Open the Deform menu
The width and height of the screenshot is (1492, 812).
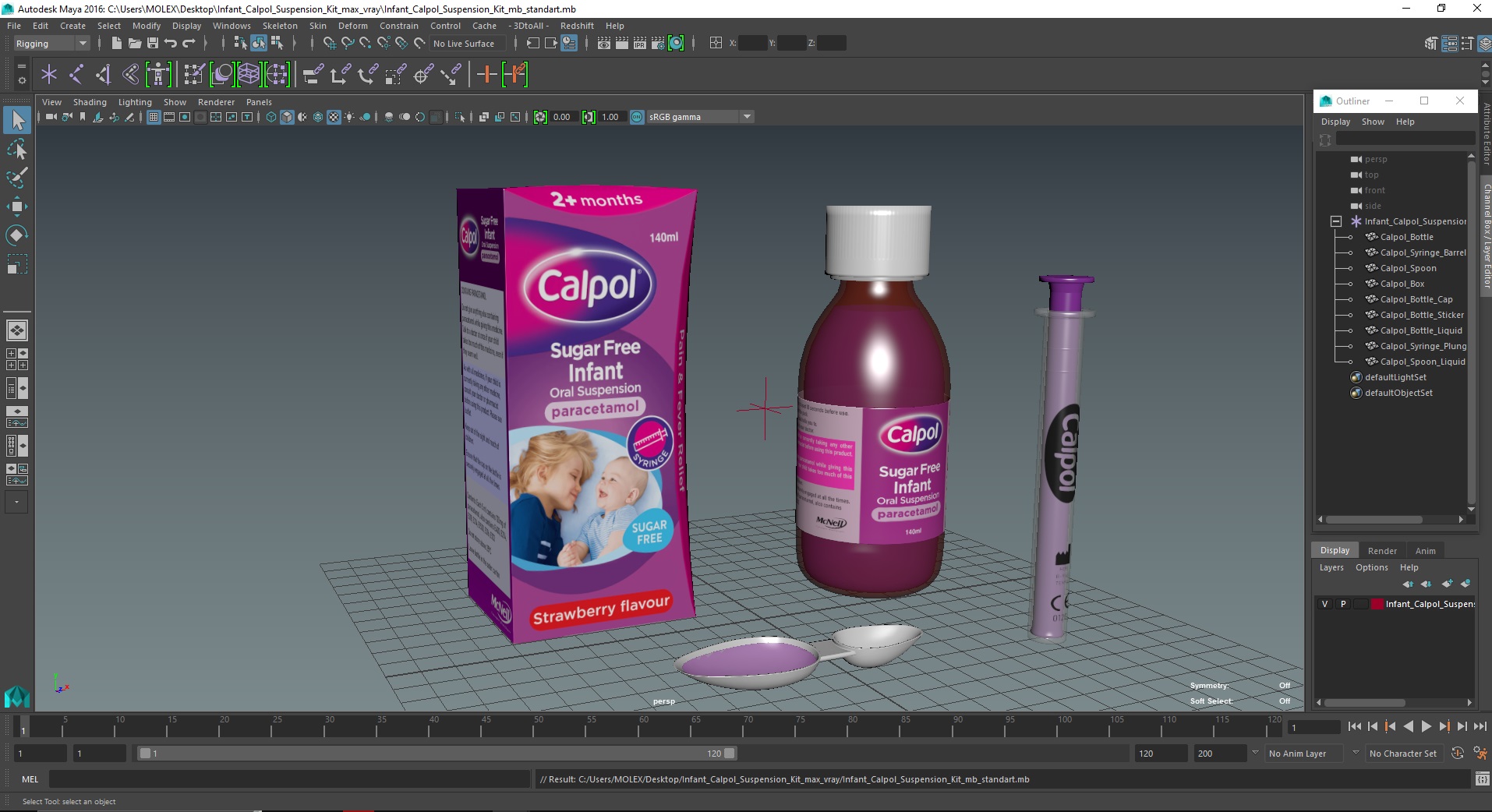click(x=352, y=26)
